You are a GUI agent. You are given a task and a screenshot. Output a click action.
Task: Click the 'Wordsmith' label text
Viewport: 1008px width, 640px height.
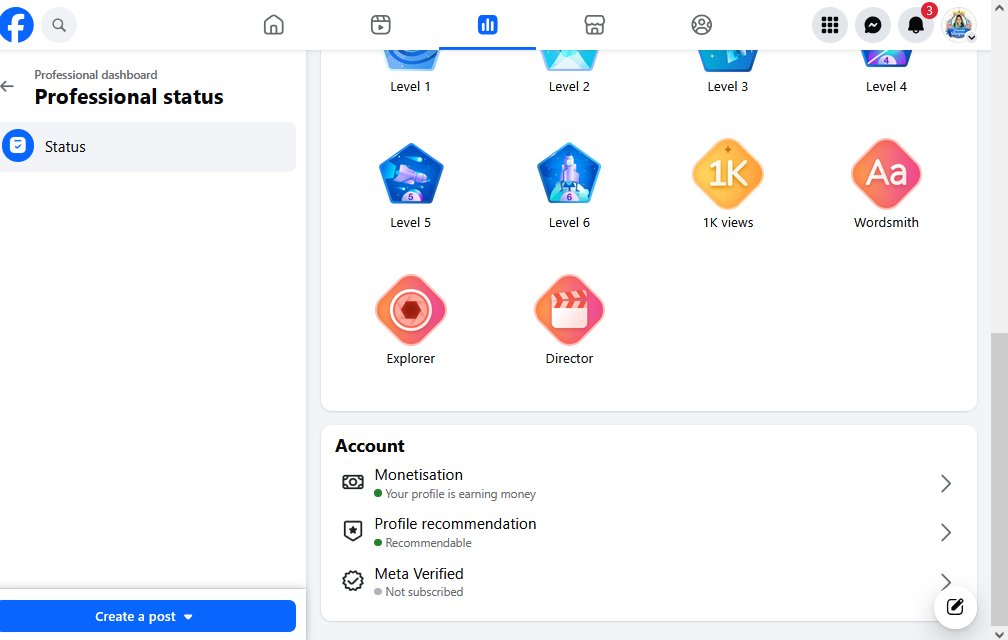886,222
